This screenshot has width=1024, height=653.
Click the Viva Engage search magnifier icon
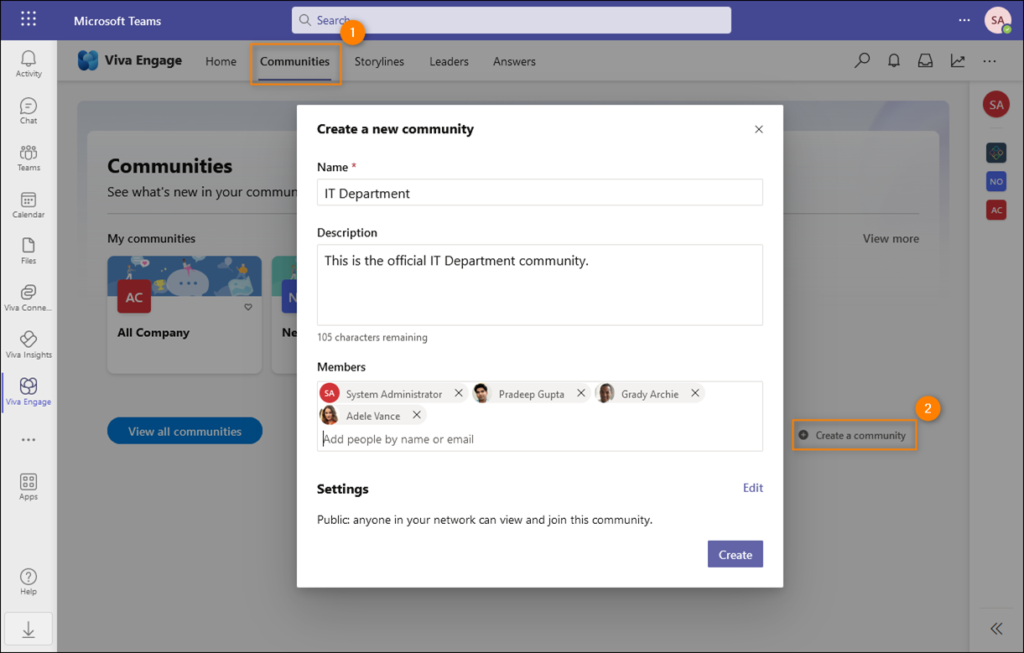[x=862, y=61]
